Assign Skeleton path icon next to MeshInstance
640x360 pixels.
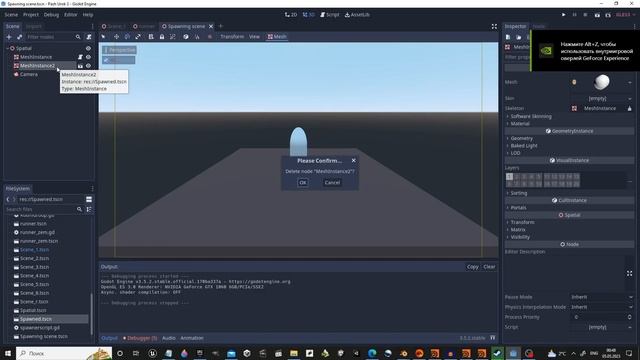(x=629, y=108)
